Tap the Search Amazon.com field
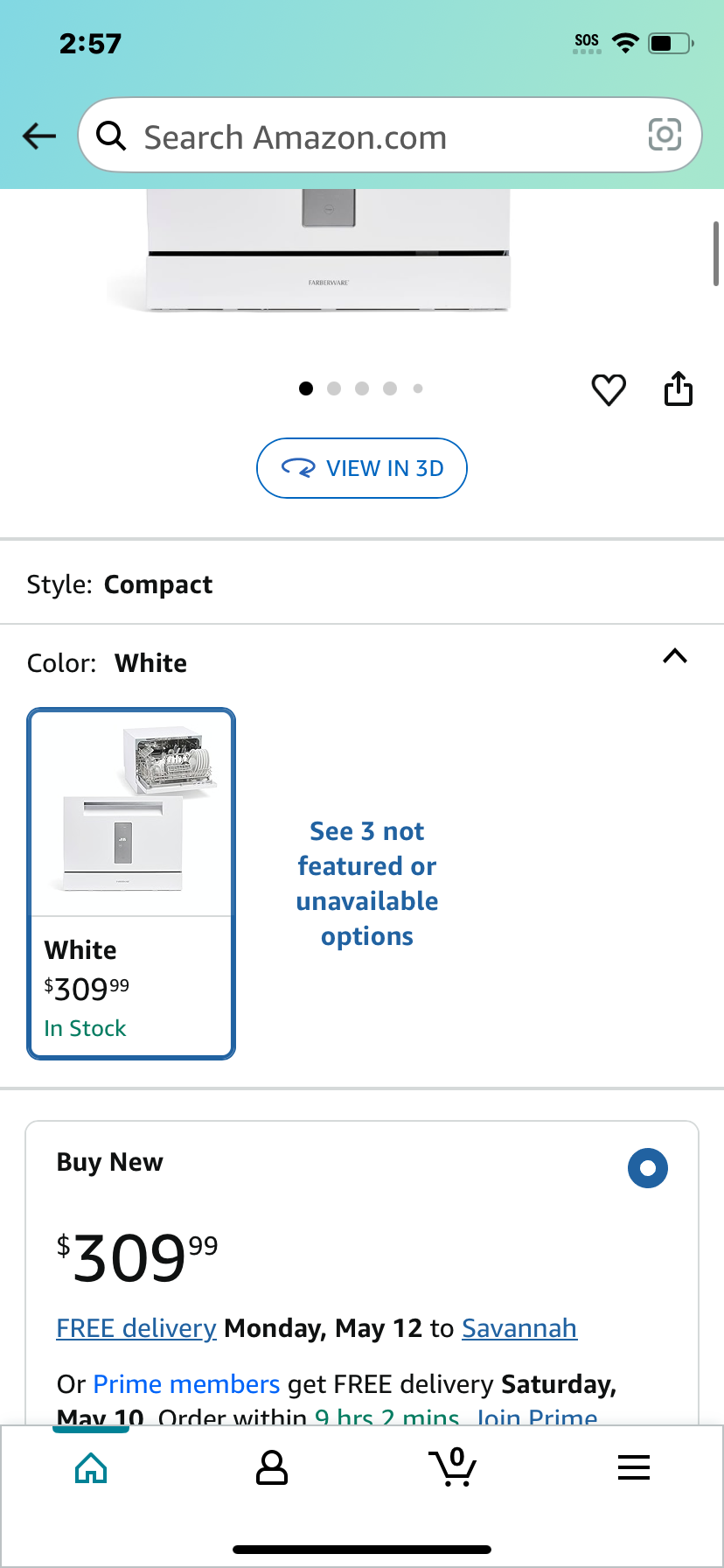 click(390, 135)
